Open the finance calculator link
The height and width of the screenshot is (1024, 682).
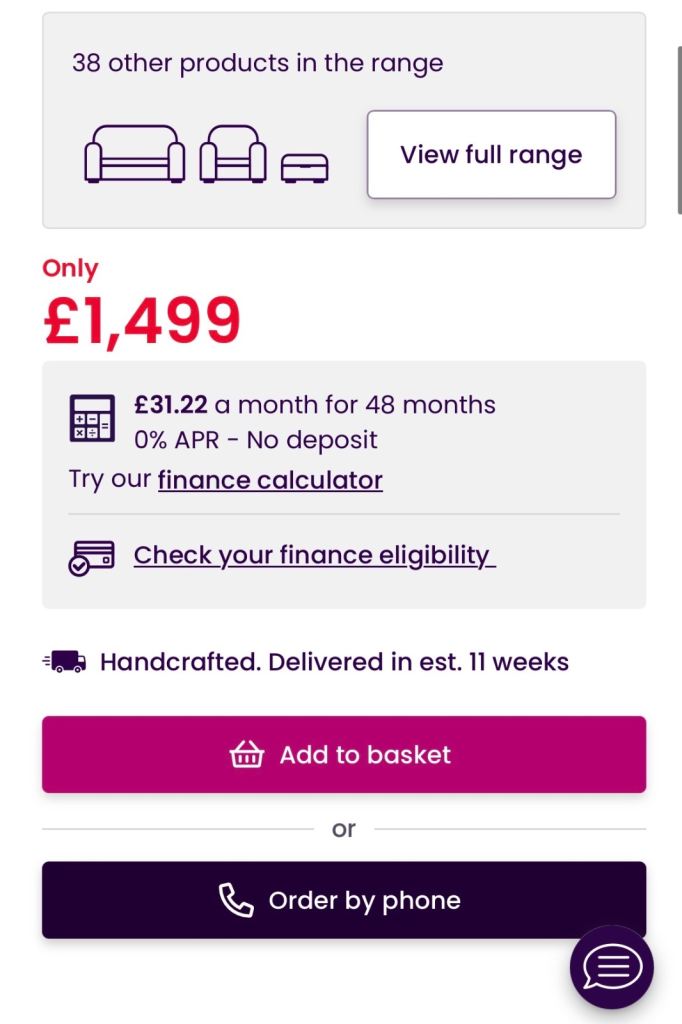[x=270, y=480]
